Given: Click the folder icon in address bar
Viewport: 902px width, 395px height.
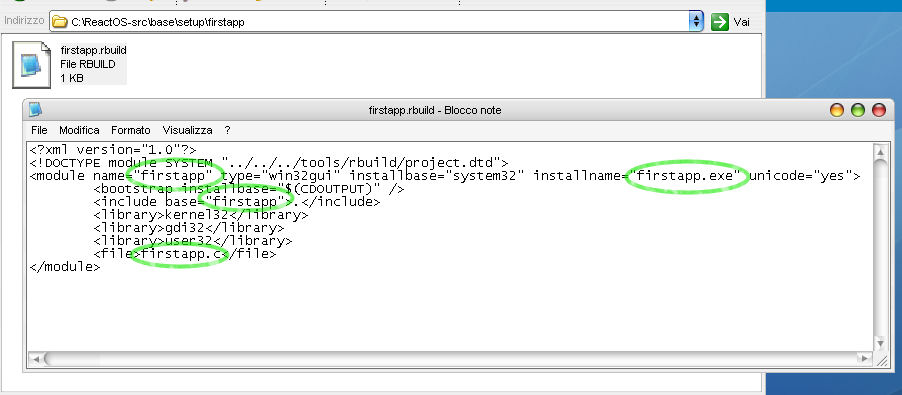Looking at the screenshot, I should 59,22.
